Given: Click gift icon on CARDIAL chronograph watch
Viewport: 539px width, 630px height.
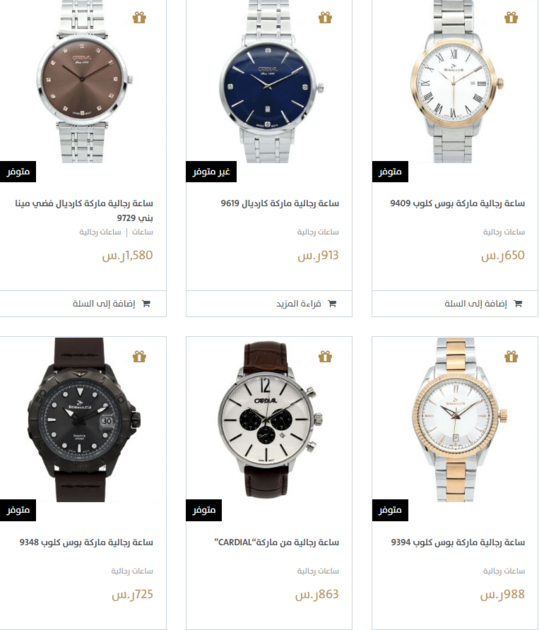Looking at the screenshot, I should 325,356.
